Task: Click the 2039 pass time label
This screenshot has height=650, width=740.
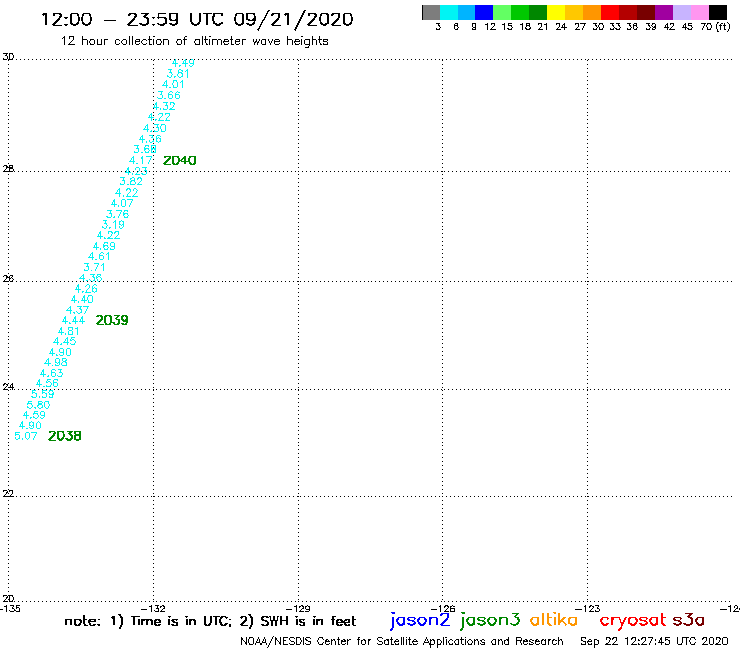Action: click(x=112, y=320)
